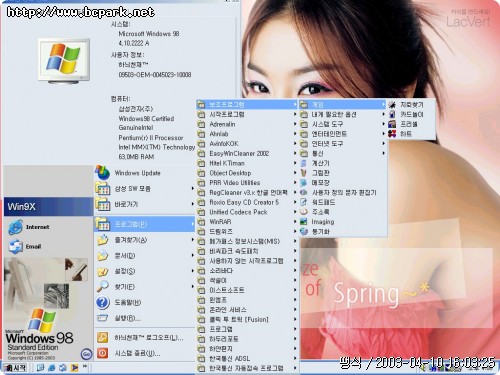The height and width of the screenshot is (375, 500).
Task: Open 찾기(F) magnifier search entry
Action: pos(144,287)
